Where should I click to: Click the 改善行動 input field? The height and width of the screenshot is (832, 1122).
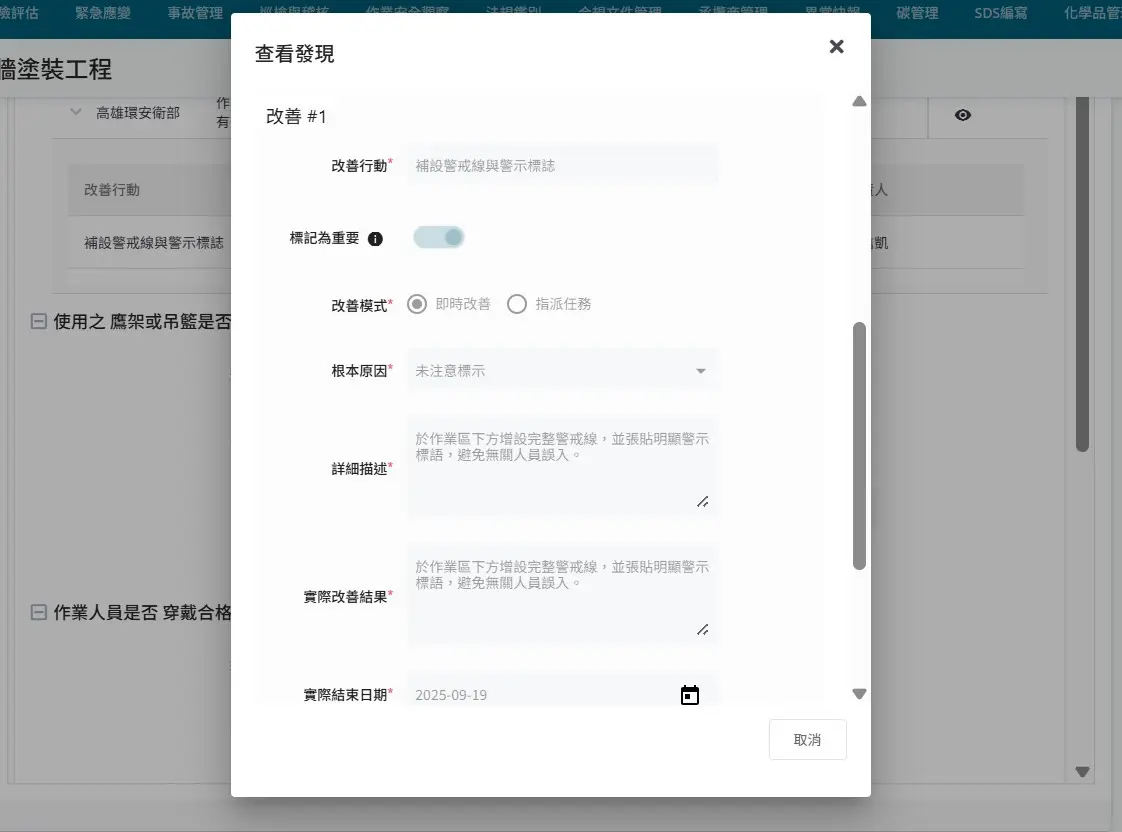[x=562, y=165]
